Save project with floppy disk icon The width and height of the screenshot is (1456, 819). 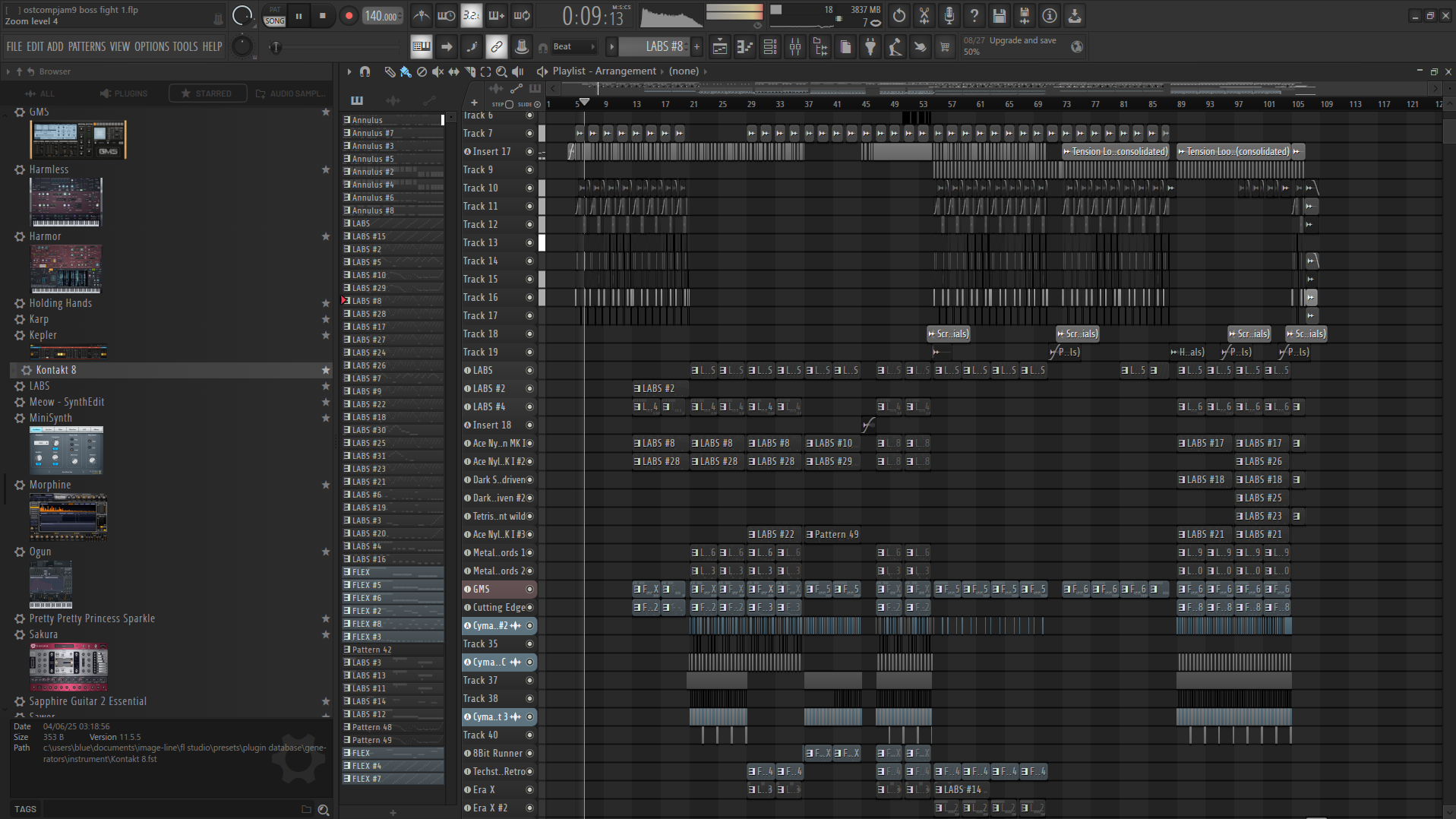click(x=999, y=16)
